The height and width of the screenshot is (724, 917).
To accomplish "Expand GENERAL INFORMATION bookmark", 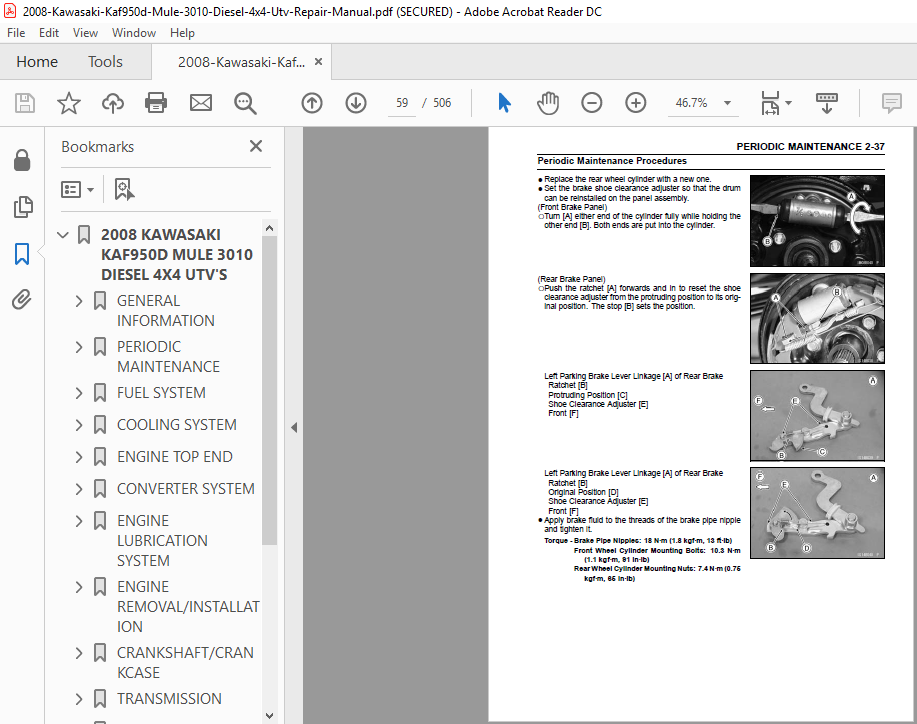I will click(79, 301).
